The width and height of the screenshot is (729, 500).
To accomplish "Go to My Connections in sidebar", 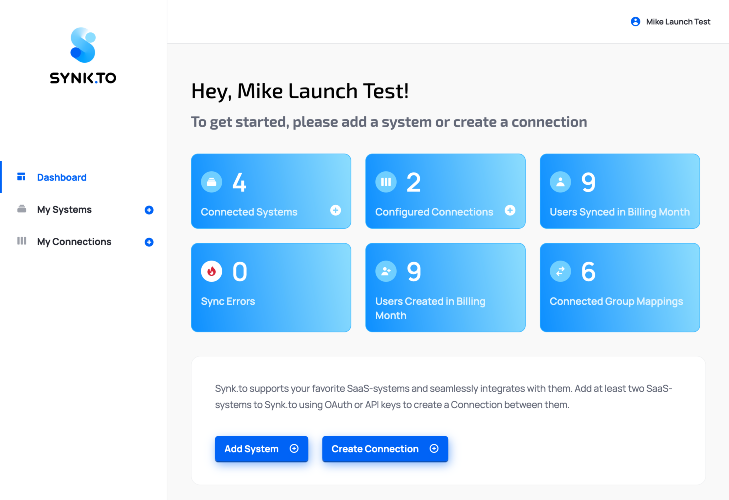I will click(x=74, y=241).
